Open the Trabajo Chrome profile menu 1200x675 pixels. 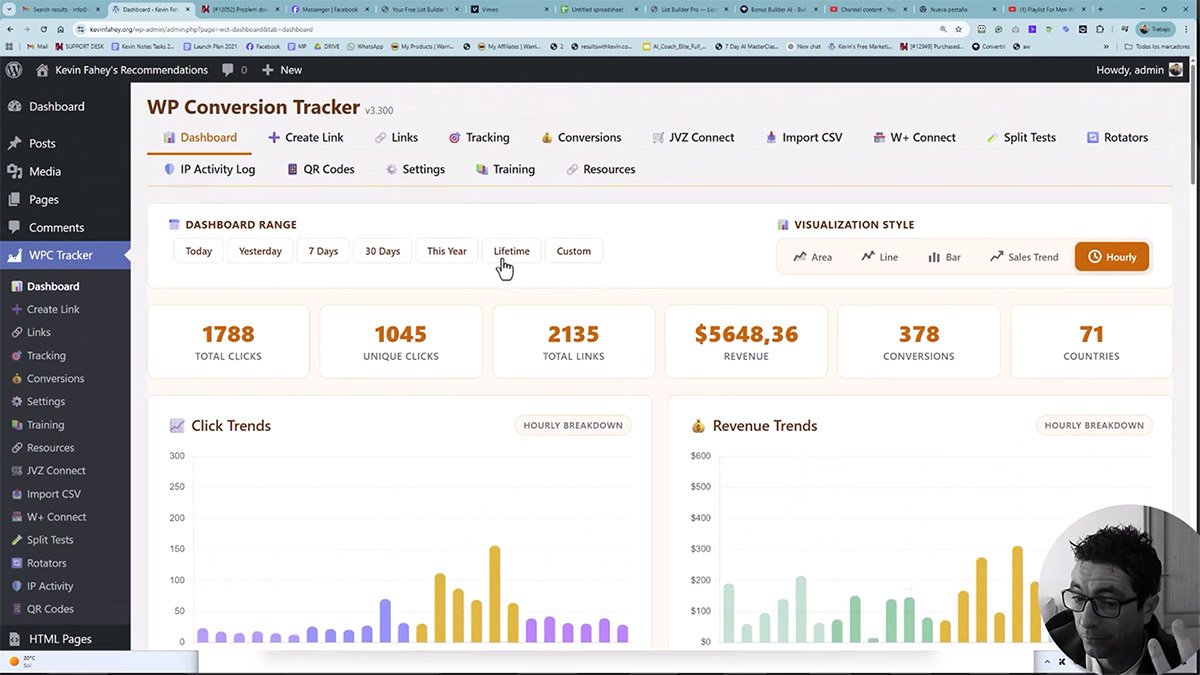click(x=1155, y=30)
